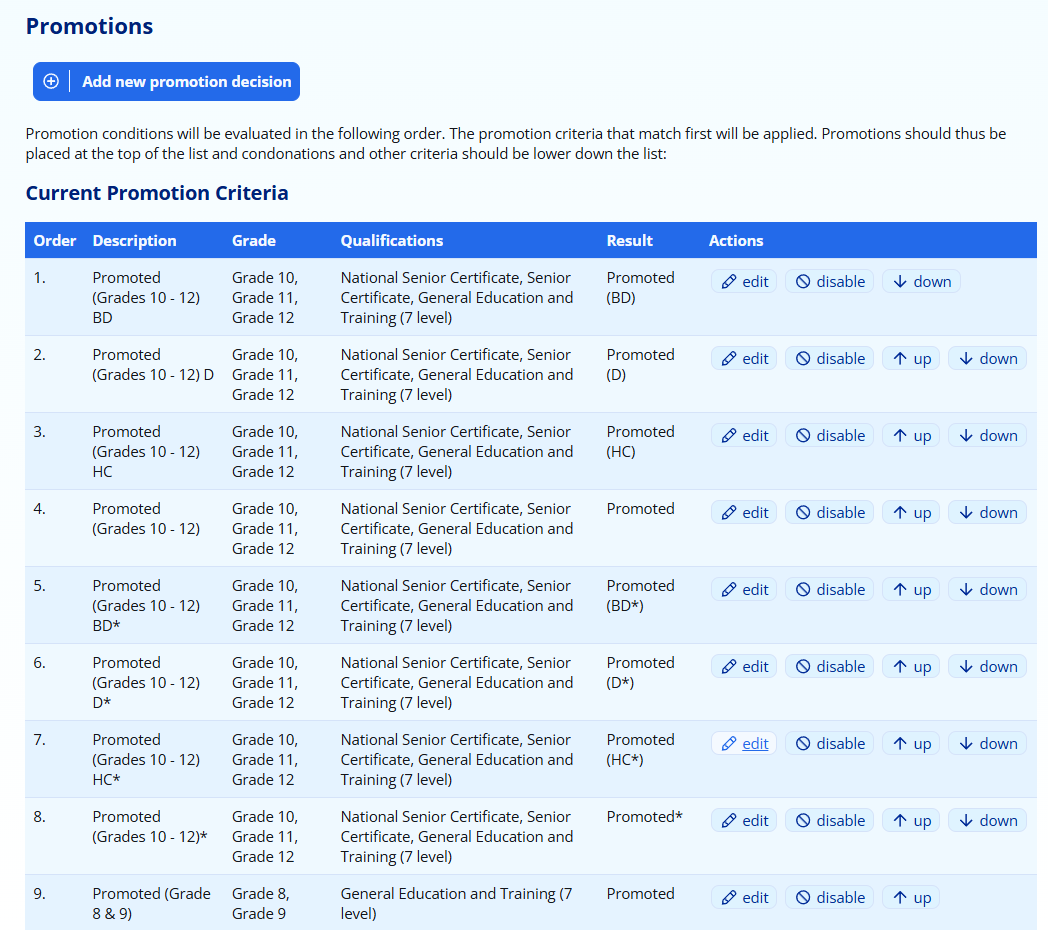Disable promotion criterion number 1

click(x=829, y=282)
